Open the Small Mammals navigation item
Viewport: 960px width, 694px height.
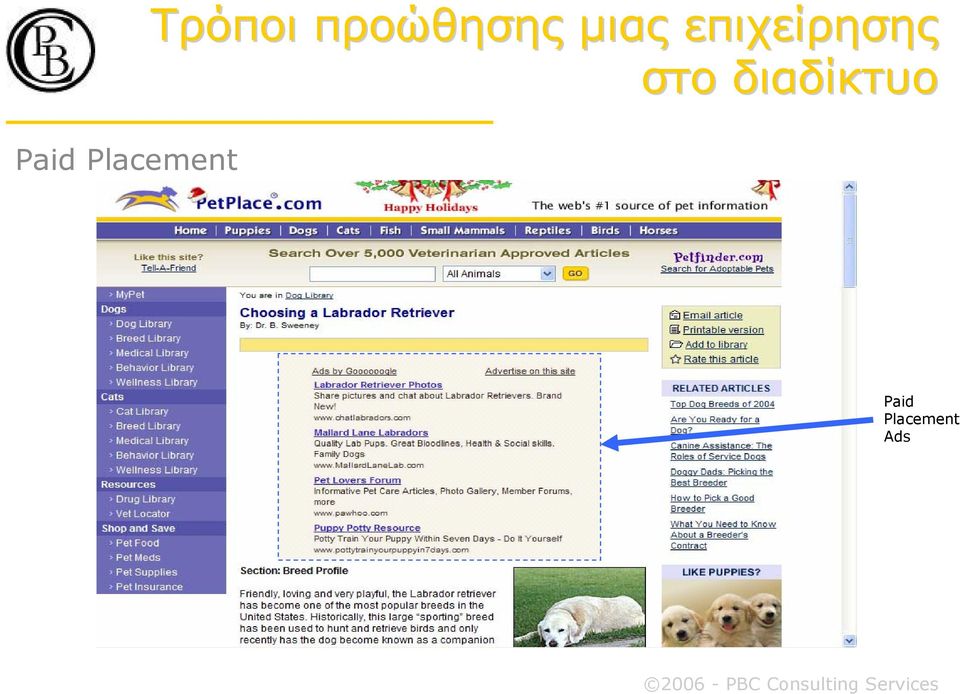[x=462, y=231]
